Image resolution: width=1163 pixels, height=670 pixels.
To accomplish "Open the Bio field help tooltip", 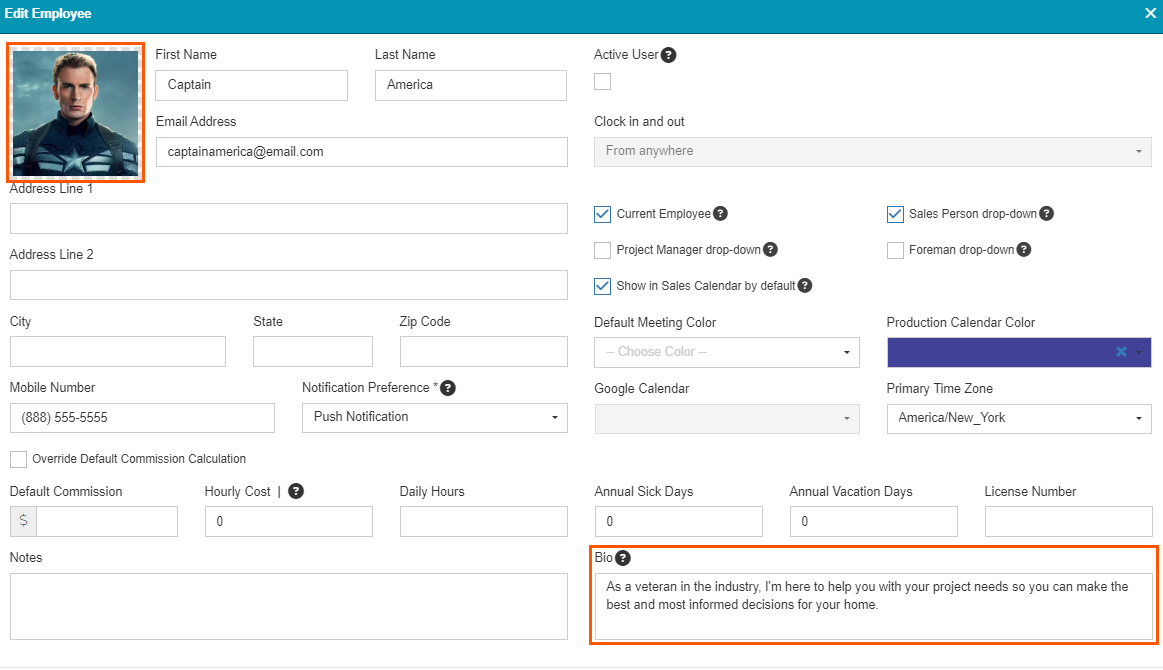I will click(625, 558).
